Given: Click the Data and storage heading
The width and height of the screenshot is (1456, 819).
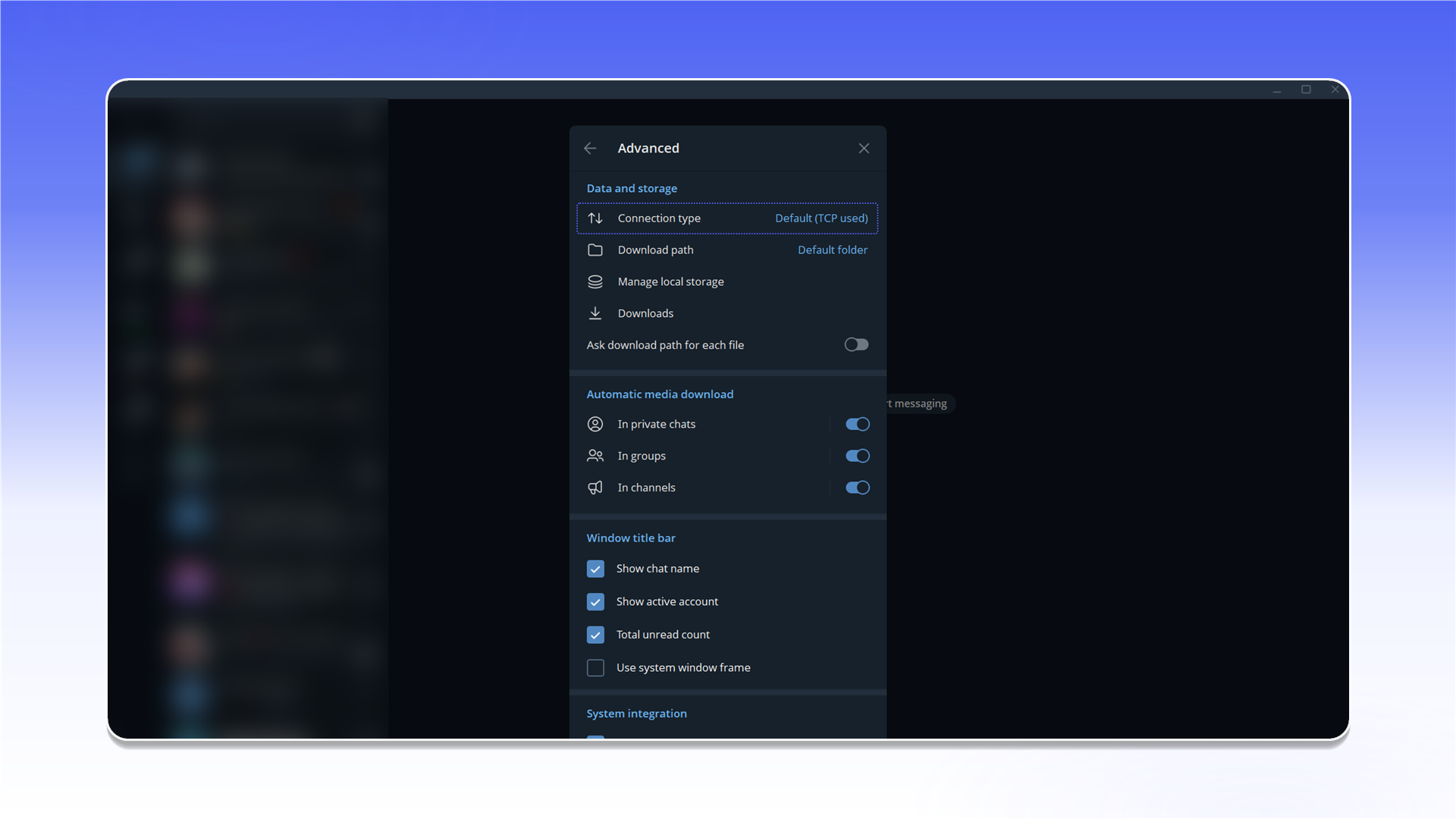Looking at the screenshot, I should pyautogui.click(x=632, y=189).
